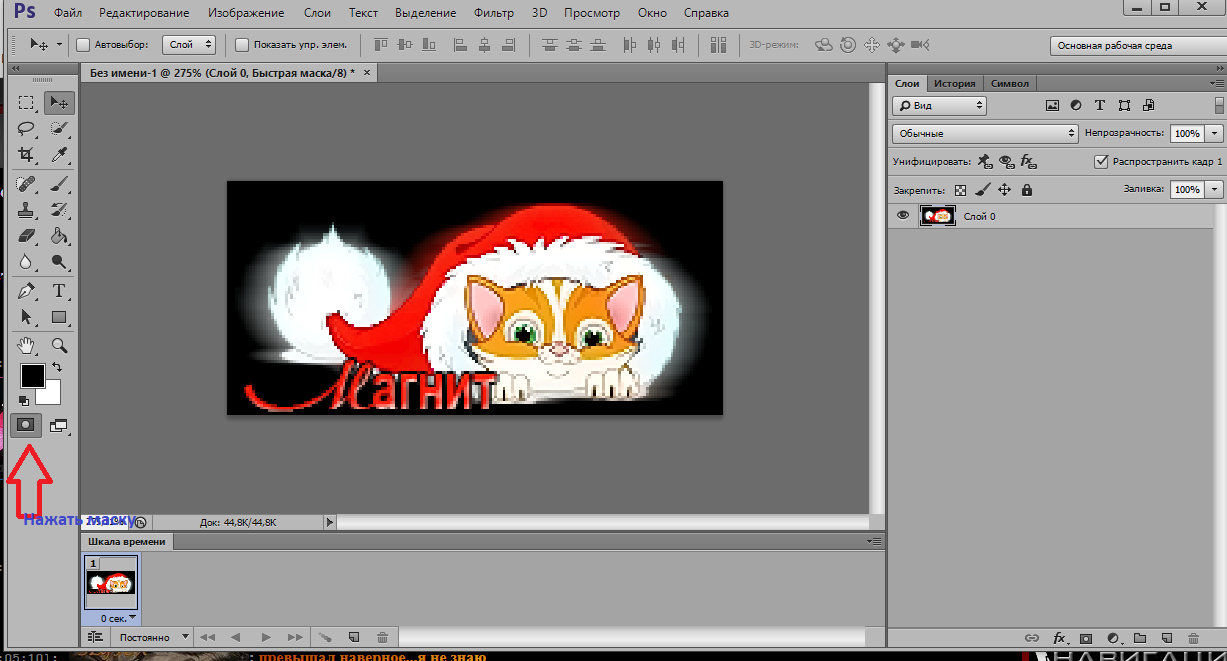Select the Hand tool
The height and width of the screenshot is (661, 1227).
click(x=26, y=346)
